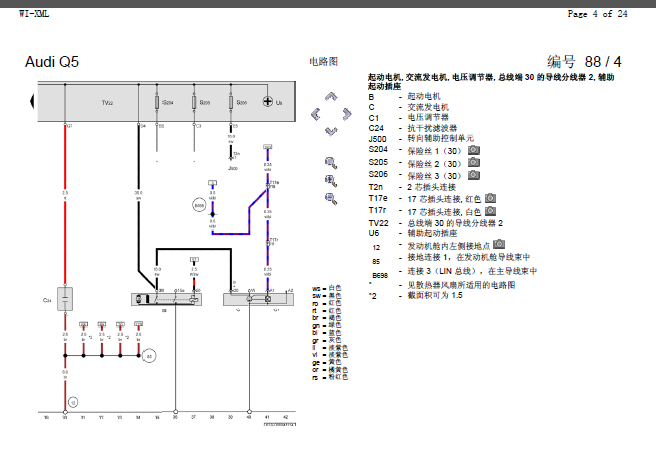Click legend entry 'C24 - 抗干扰滤波器'
Viewport: 656px width, 458px height.
pyautogui.click(x=413, y=128)
